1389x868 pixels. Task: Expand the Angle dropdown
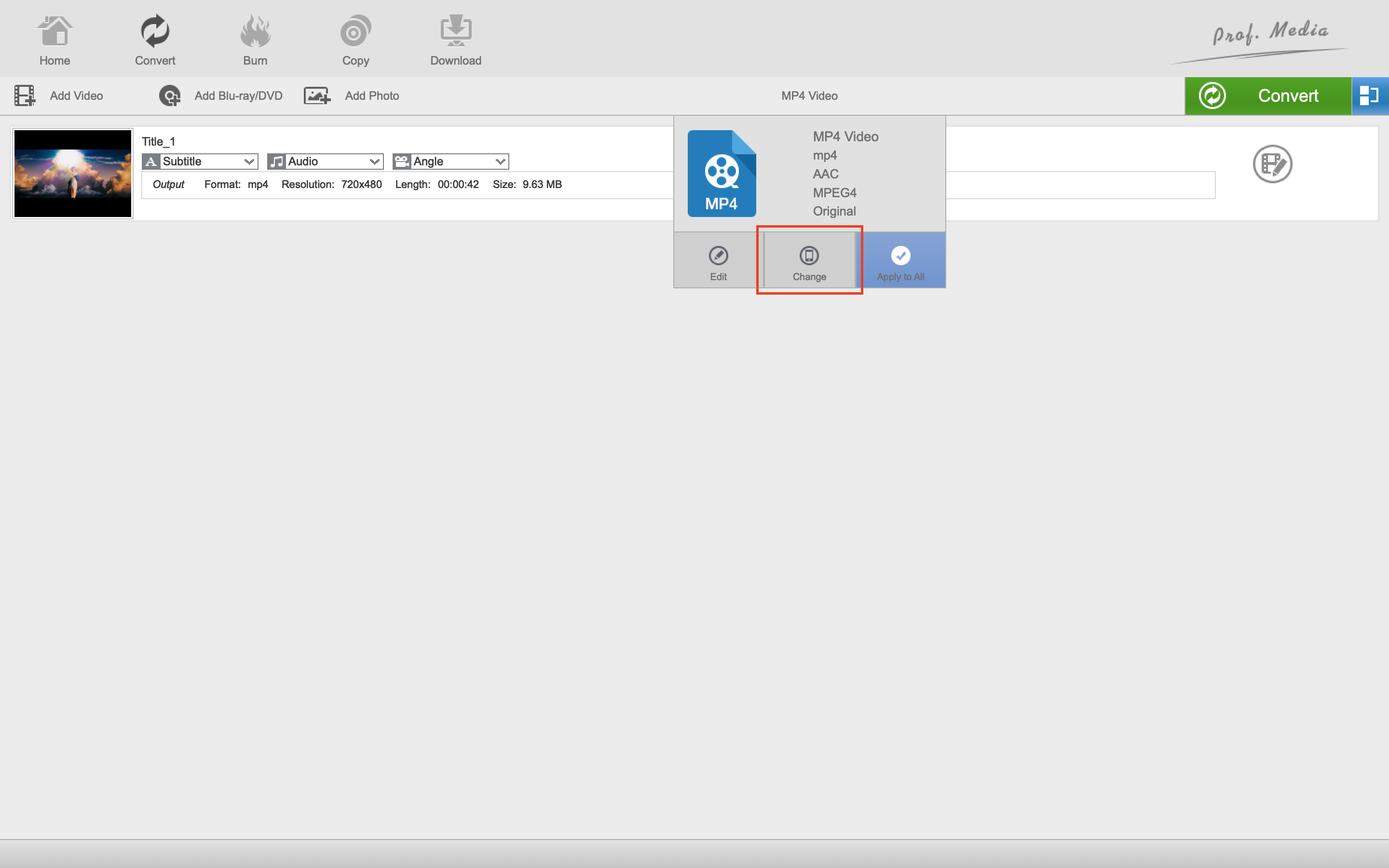point(500,162)
